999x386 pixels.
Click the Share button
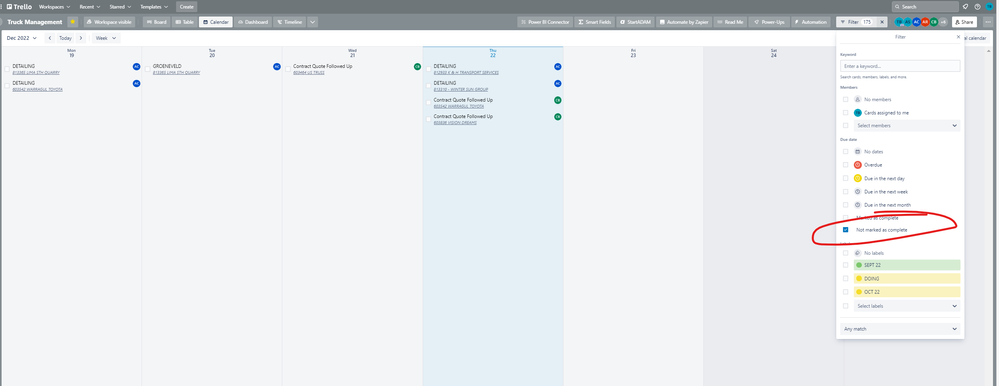click(965, 22)
